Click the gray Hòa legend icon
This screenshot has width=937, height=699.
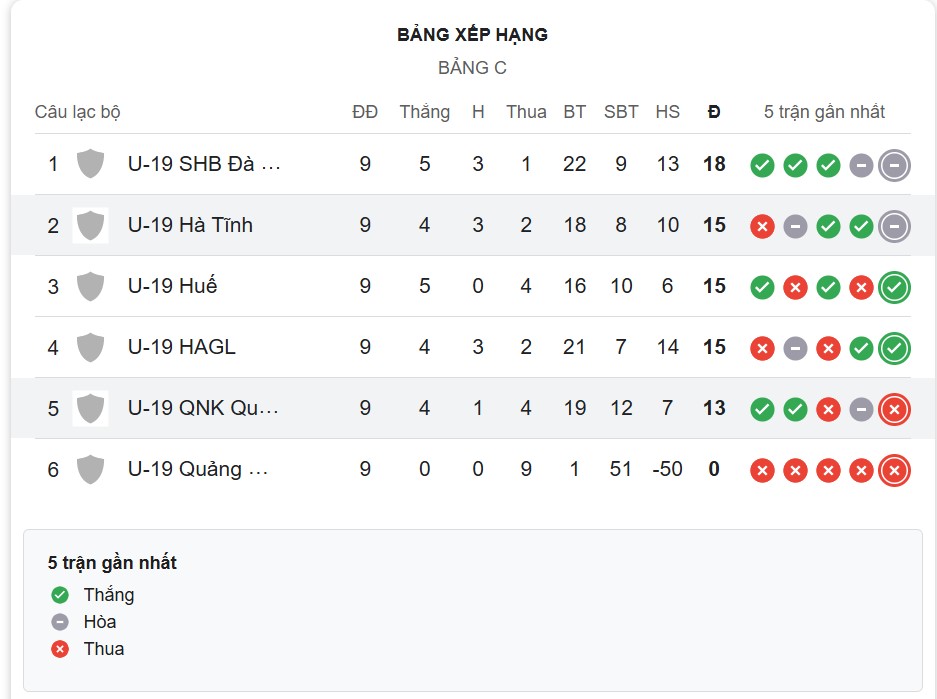click(59, 621)
